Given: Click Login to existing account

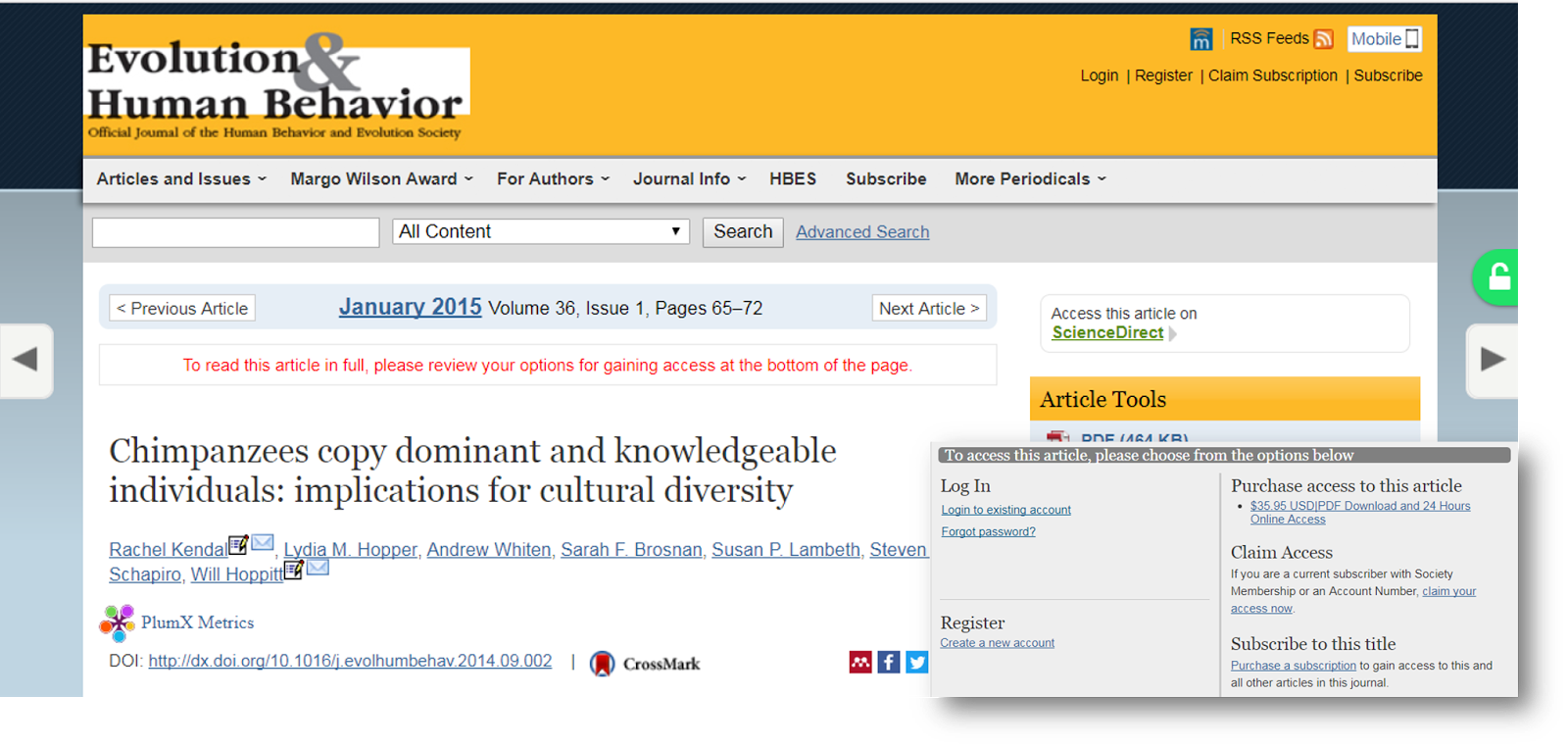Looking at the screenshot, I should (x=1005, y=510).
